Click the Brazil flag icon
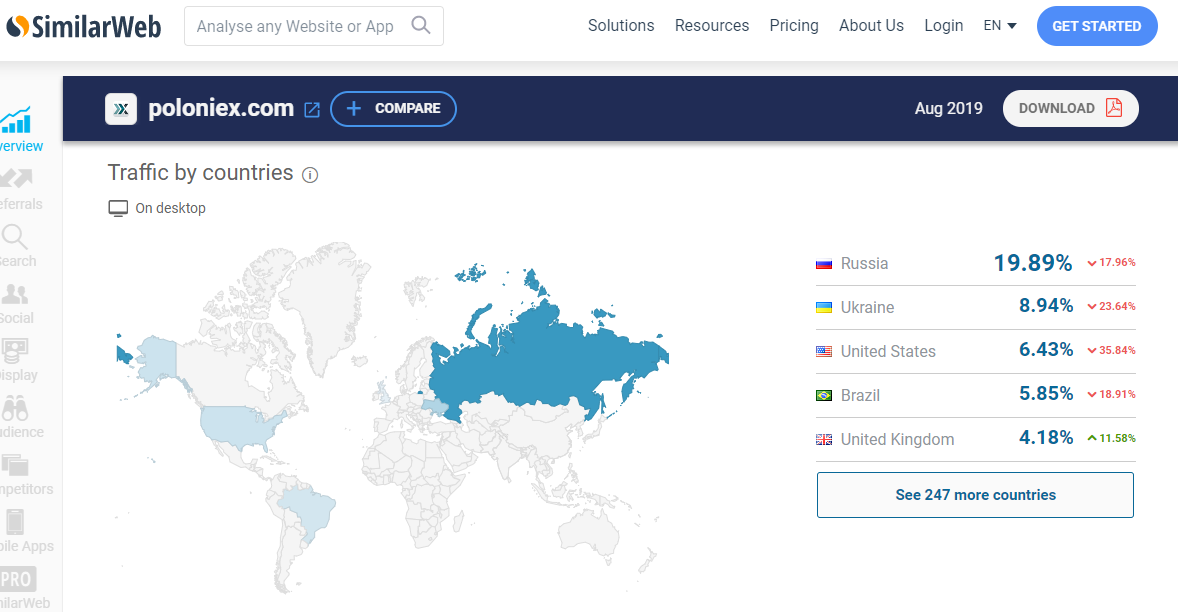 [x=824, y=395]
